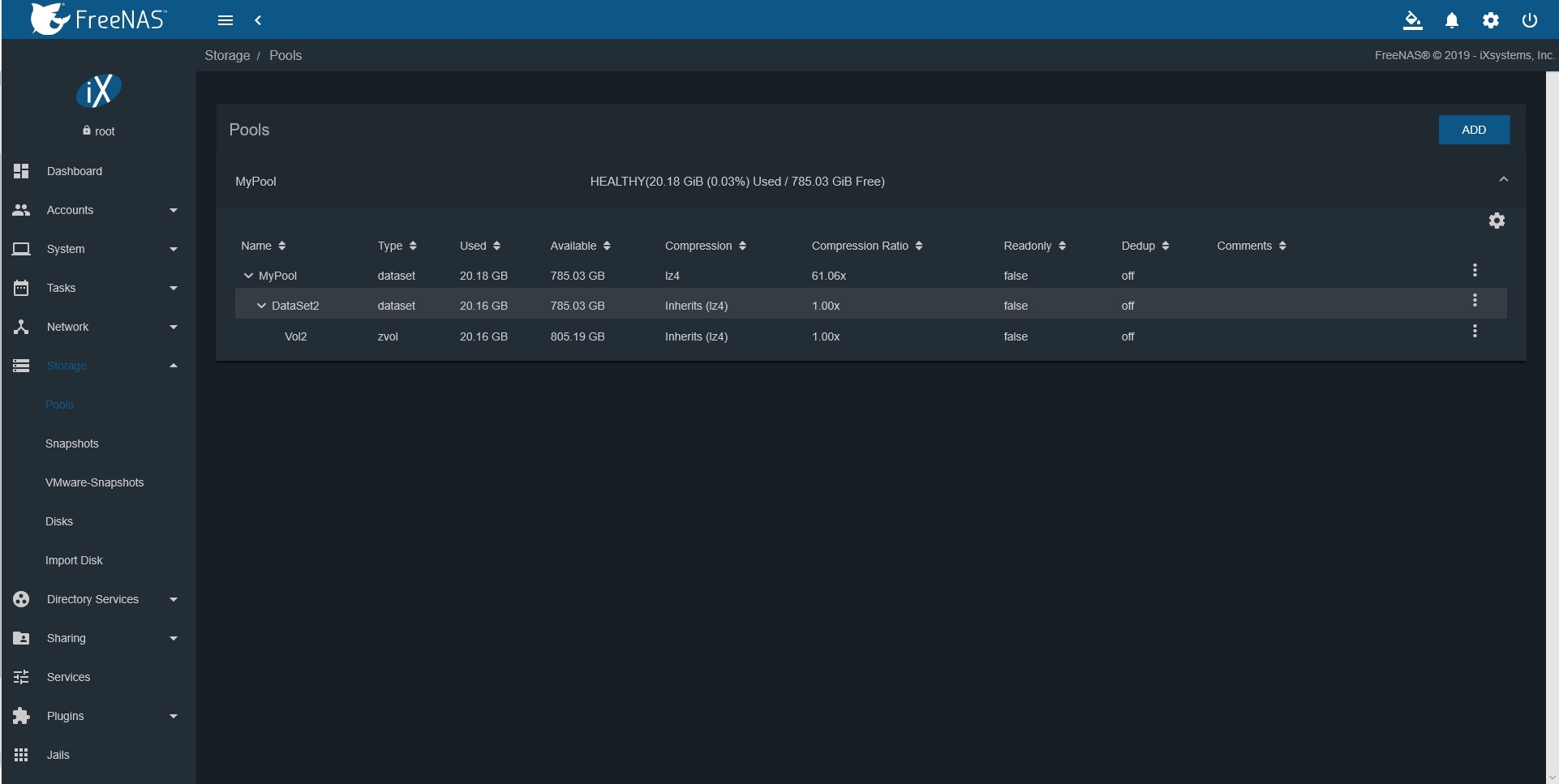1559x784 pixels.
Task: Go to the Dashboard sidebar entry
Action: click(x=75, y=171)
